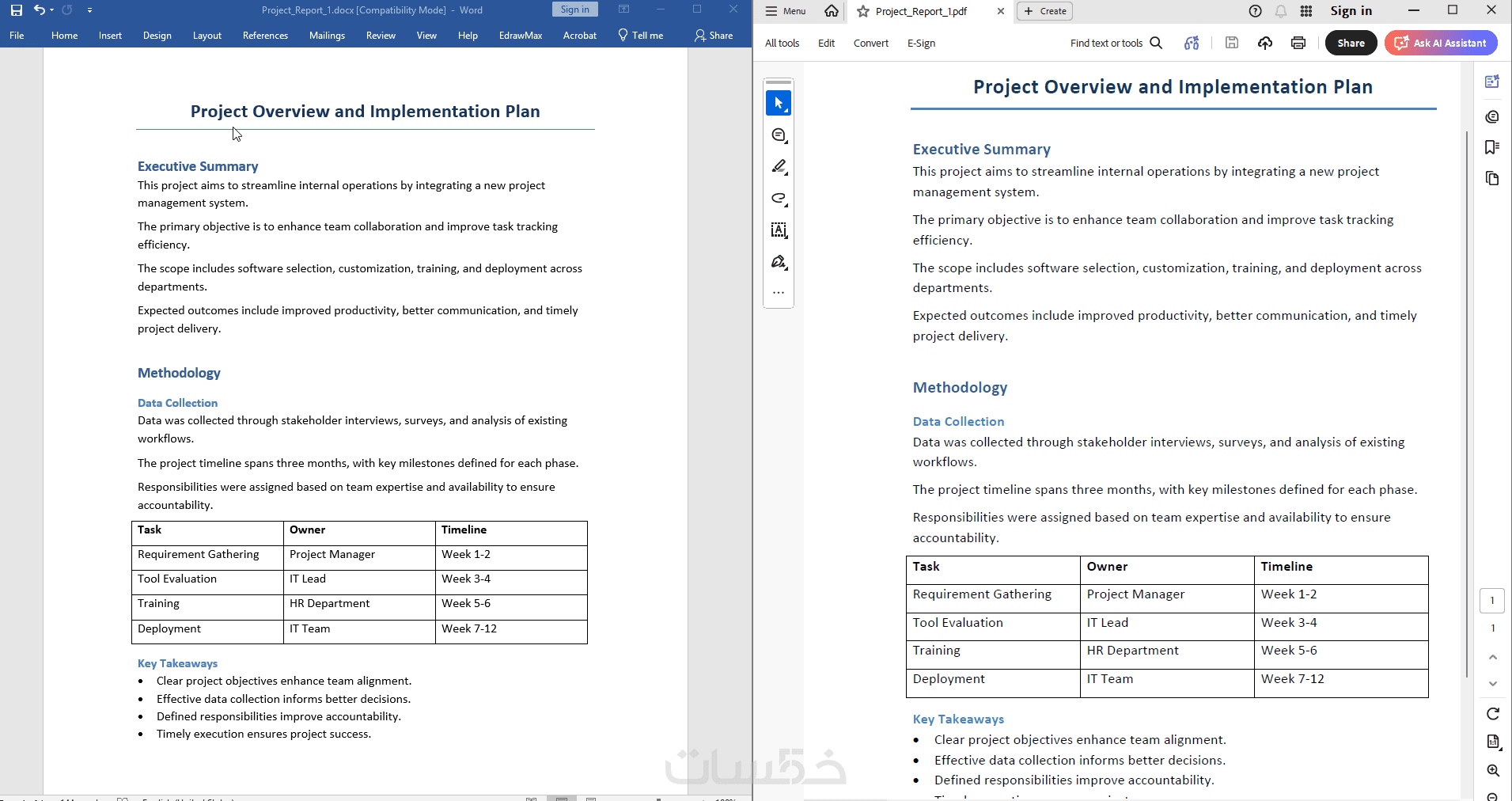Print the PDF using the printer icon
The image size is (1512, 801).
point(1298,44)
